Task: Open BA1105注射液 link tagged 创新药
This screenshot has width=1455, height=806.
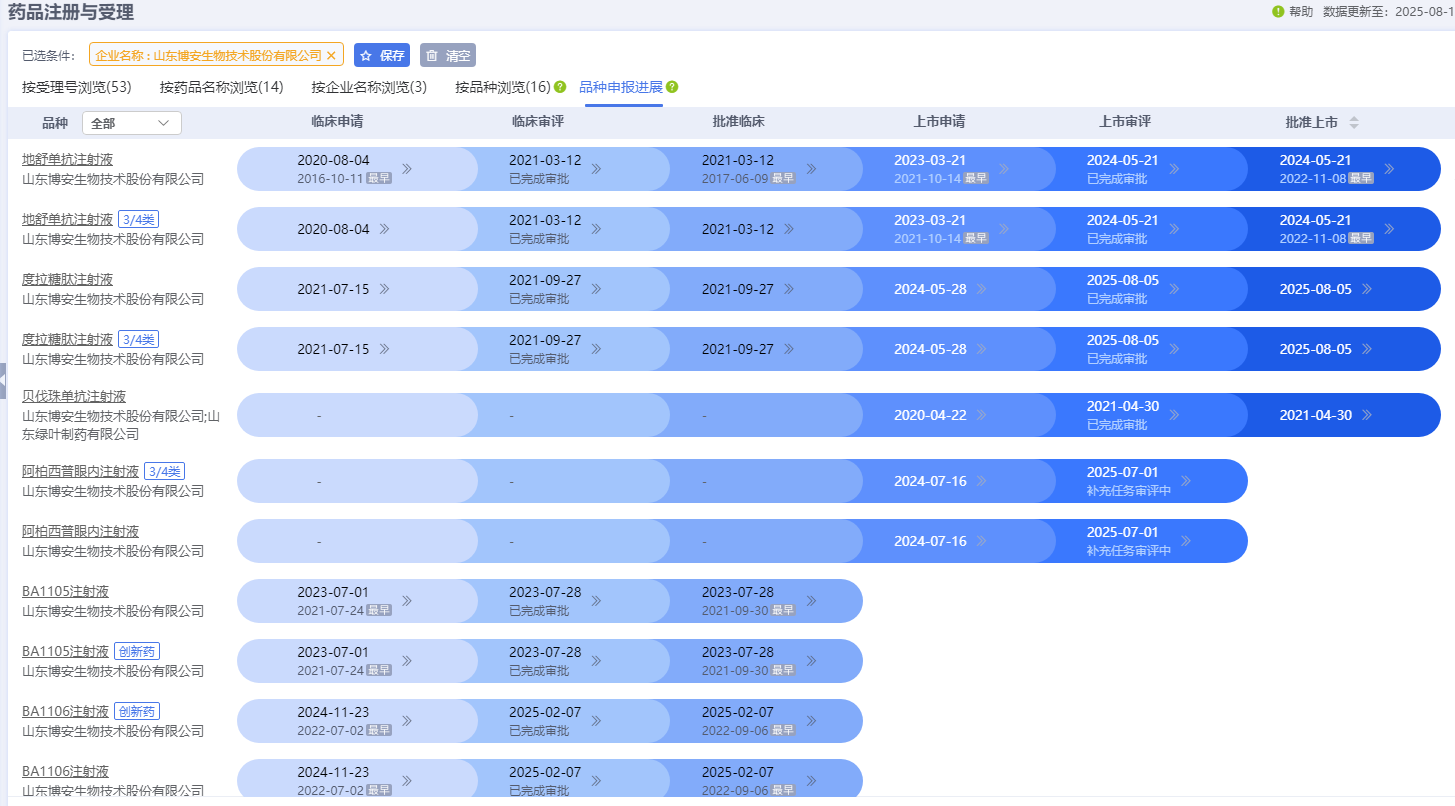Action: point(65,651)
